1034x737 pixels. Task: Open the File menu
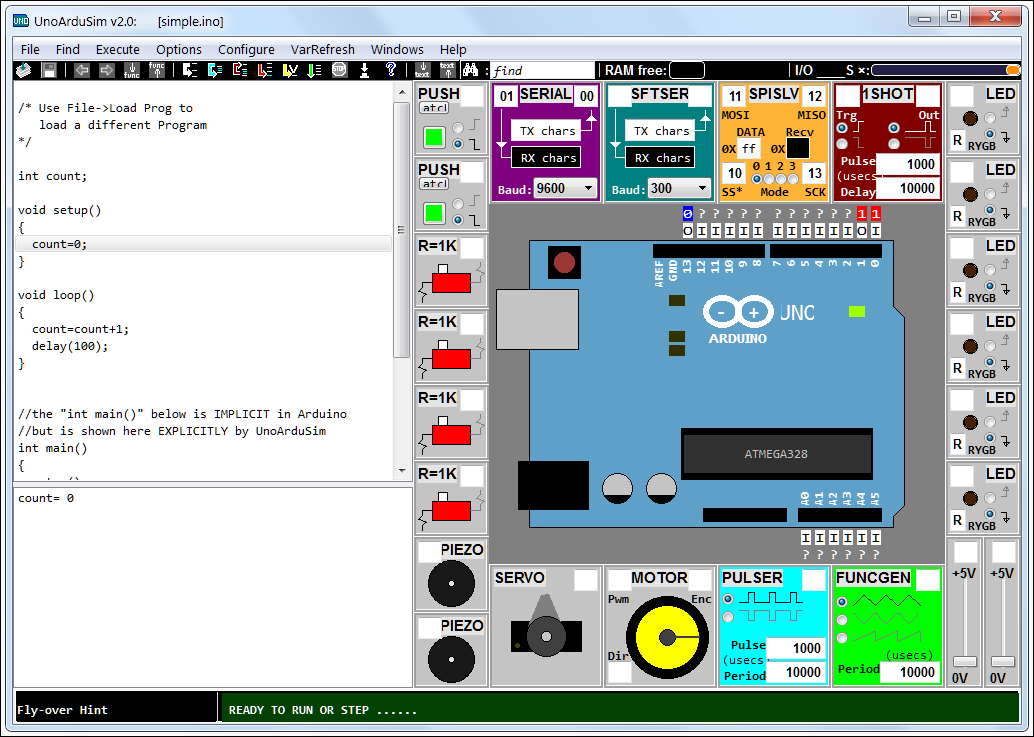click(30, 49)
